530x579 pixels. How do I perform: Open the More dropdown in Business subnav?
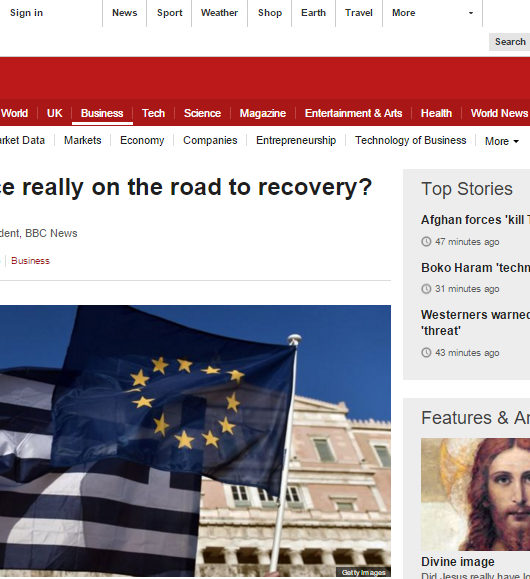[502, 141]
